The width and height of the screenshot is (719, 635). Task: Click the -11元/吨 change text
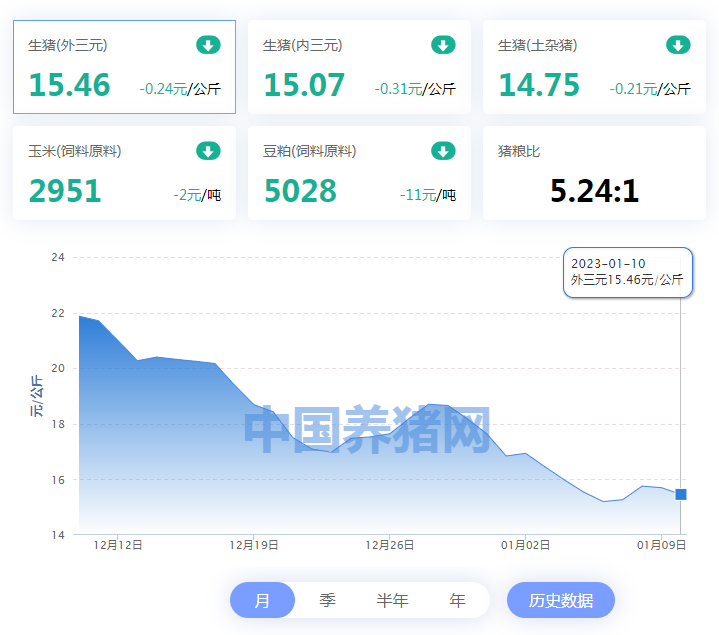428,195
